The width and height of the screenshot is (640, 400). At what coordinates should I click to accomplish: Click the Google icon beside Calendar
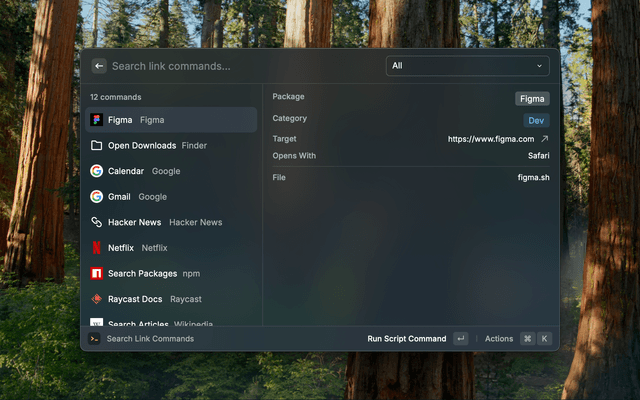pyautogui.click(x=96, y=171)
